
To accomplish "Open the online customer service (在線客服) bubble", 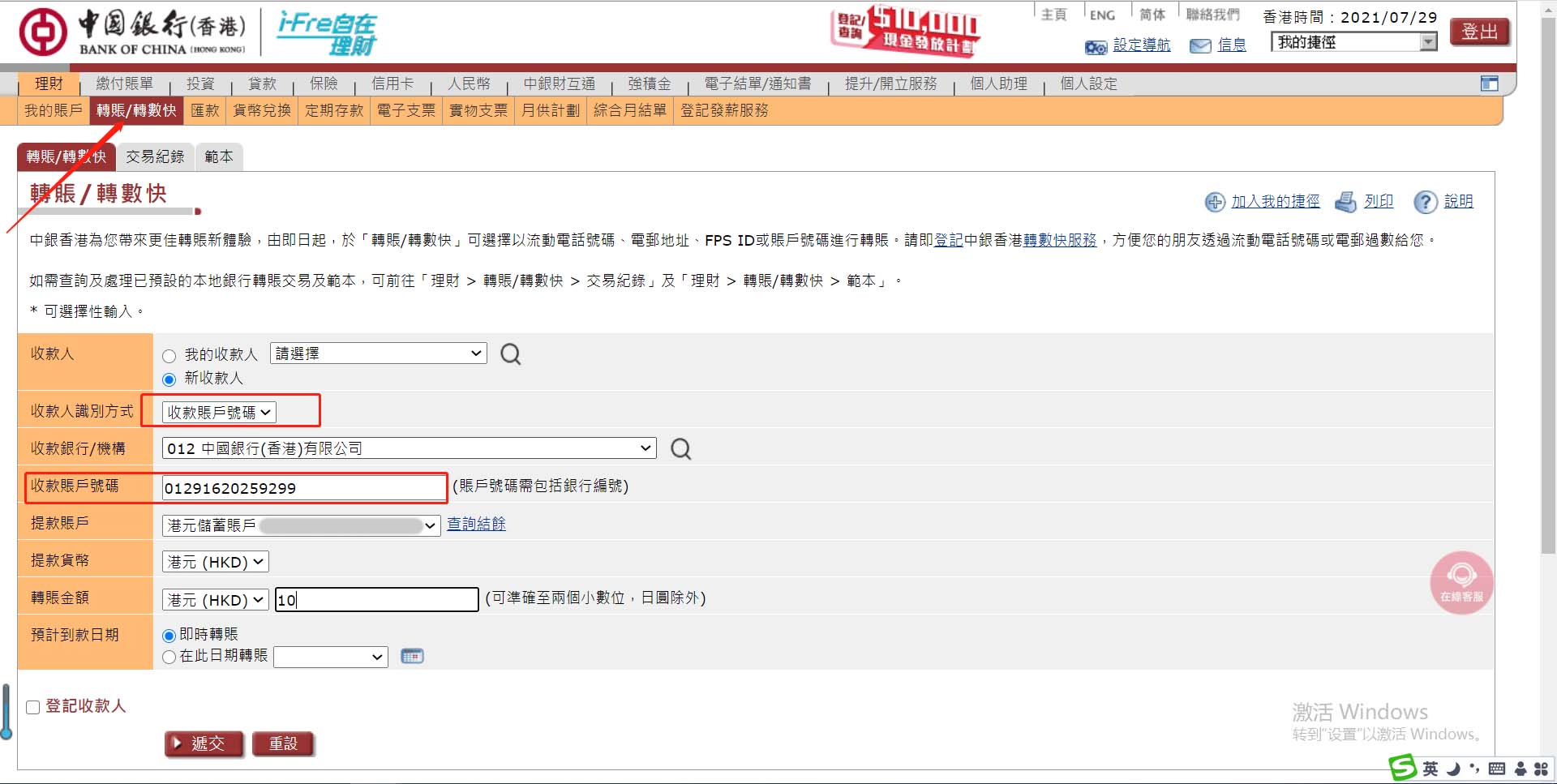I will point(1461,583).
